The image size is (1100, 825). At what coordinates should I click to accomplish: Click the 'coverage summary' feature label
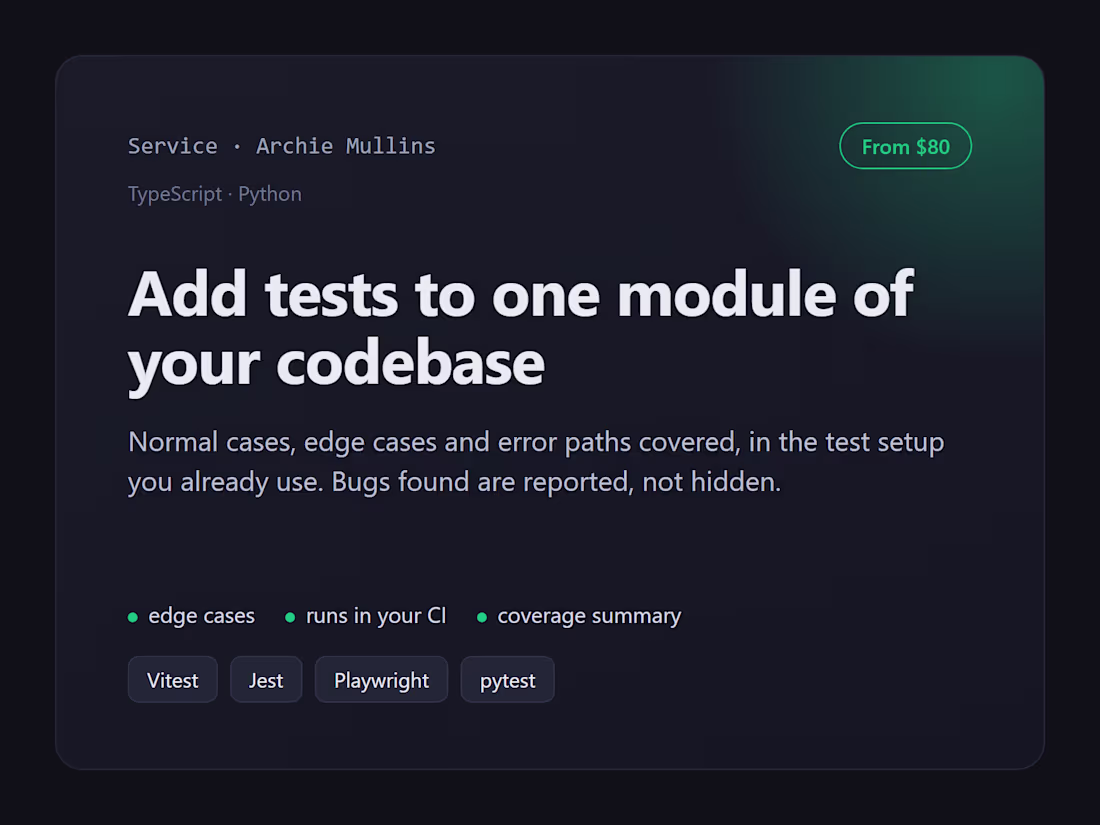pos(589,616)
